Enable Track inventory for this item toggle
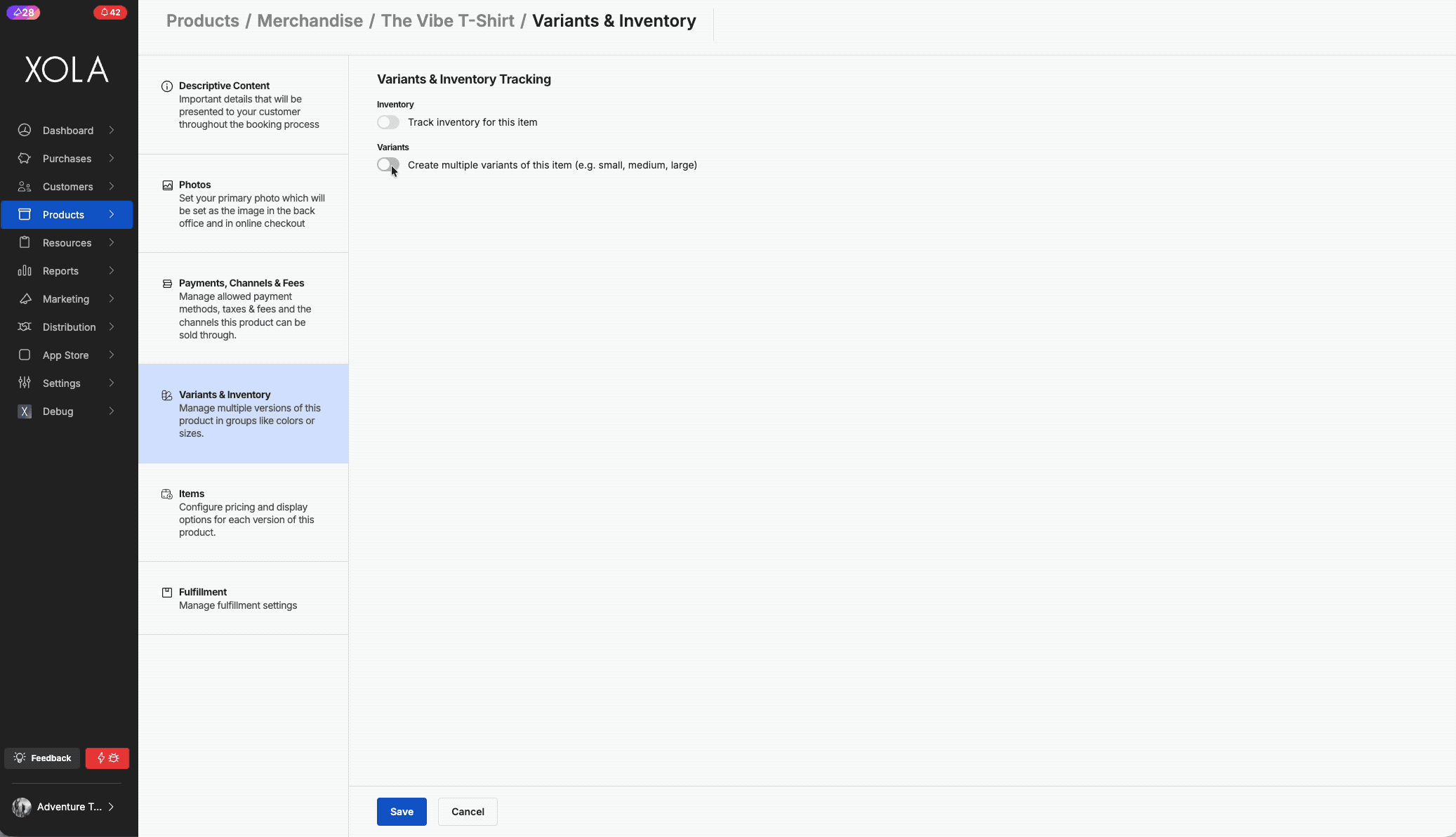The image size is (1456, 837). (388, 122)
